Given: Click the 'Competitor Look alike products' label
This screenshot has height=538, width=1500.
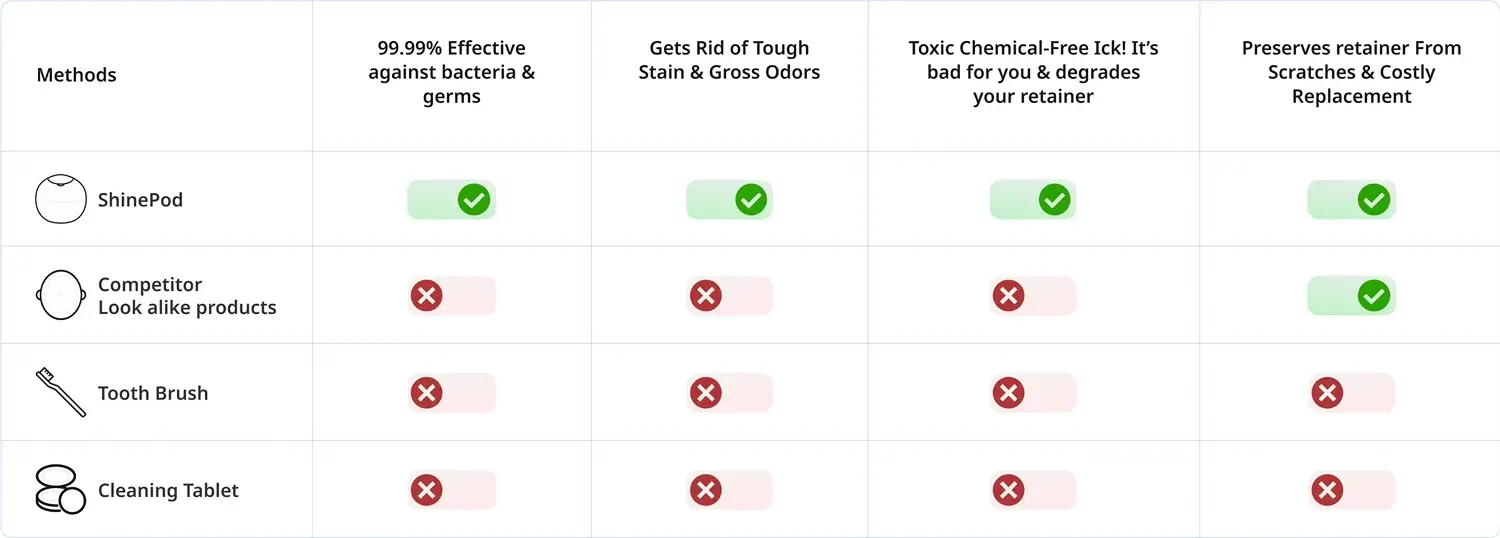Looking at the screenshot, I should [187, 296].
